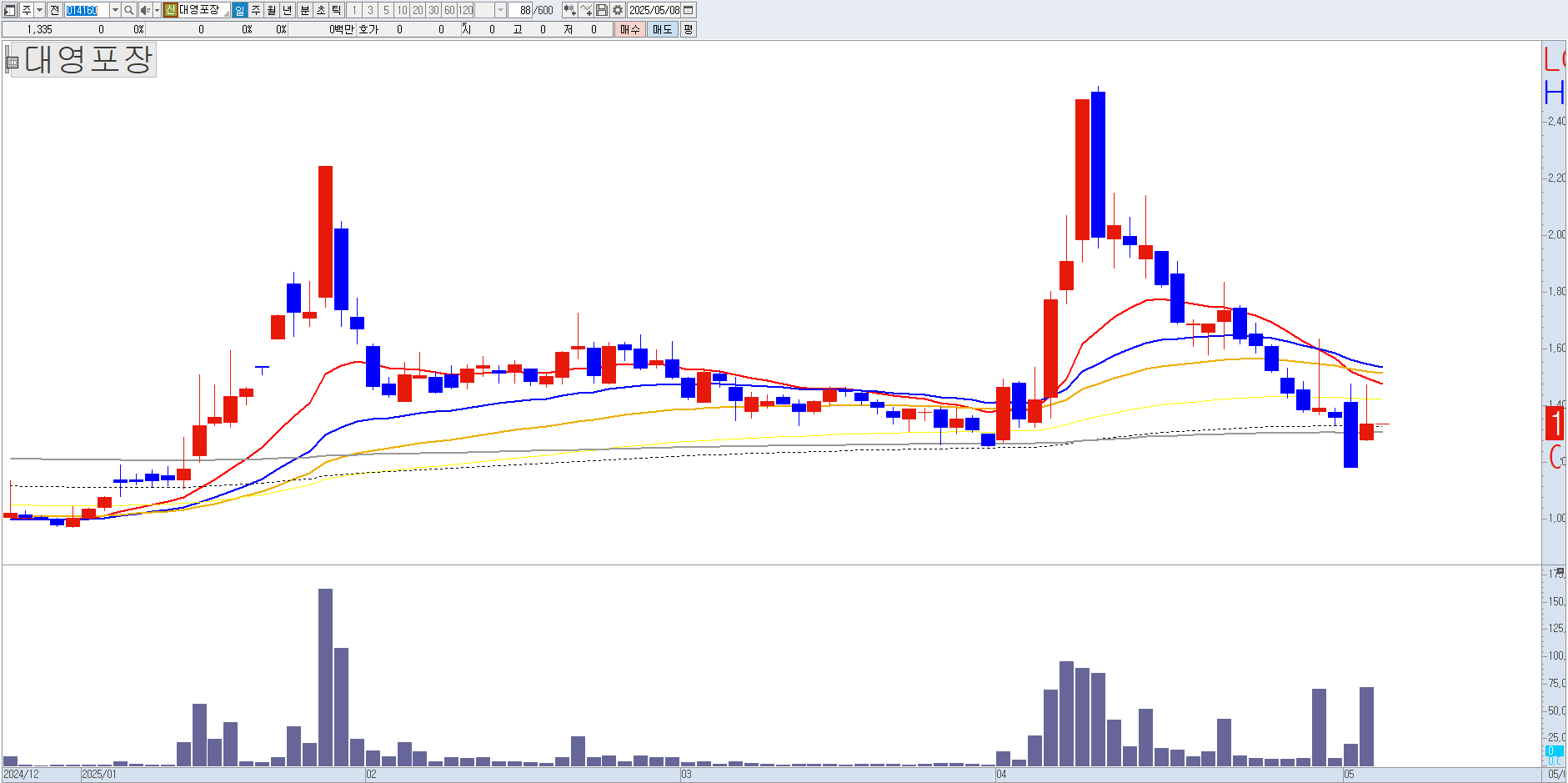This screenshot has width=1568, height=783.
Task: Select the 3 interval button
Action: pyautogui.click(x=370, y=10)
